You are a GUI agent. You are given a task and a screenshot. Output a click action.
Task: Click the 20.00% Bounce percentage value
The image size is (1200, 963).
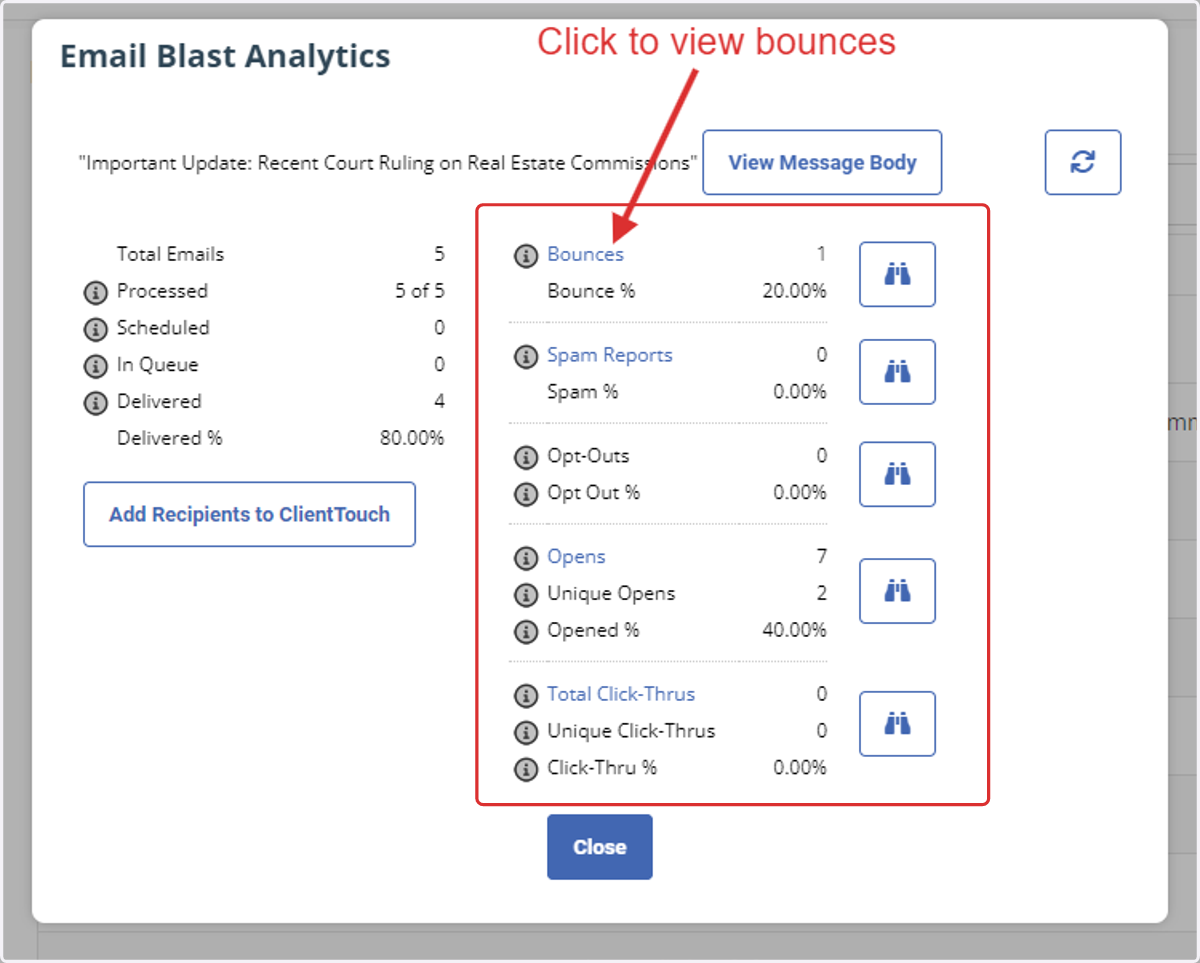pyautogui.click(x=794, y=291)
